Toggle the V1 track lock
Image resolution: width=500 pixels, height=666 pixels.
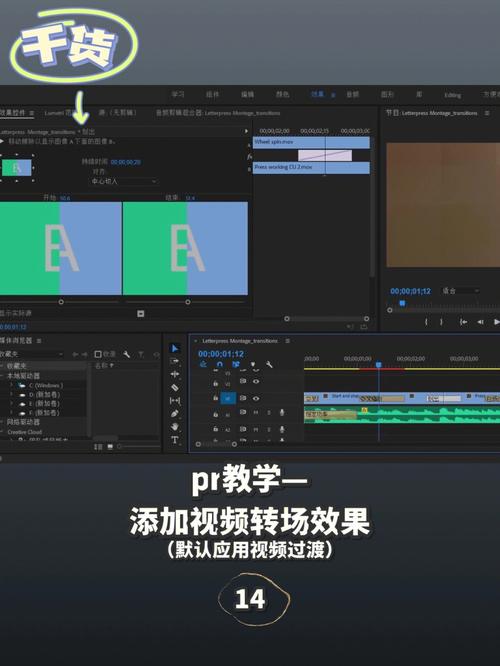(x=215, y=398)
